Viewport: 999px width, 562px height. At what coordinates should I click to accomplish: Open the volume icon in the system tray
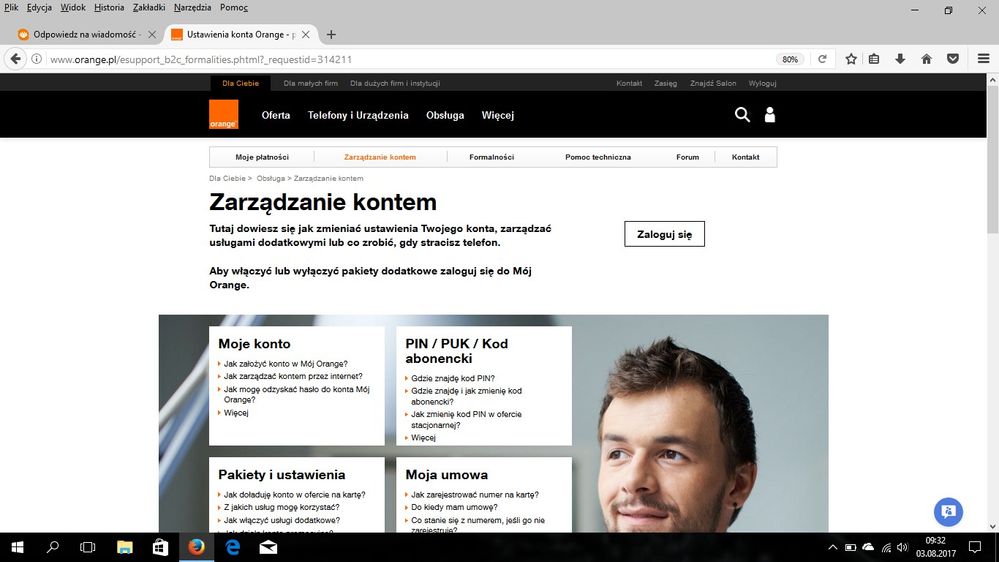coord(902,547)
